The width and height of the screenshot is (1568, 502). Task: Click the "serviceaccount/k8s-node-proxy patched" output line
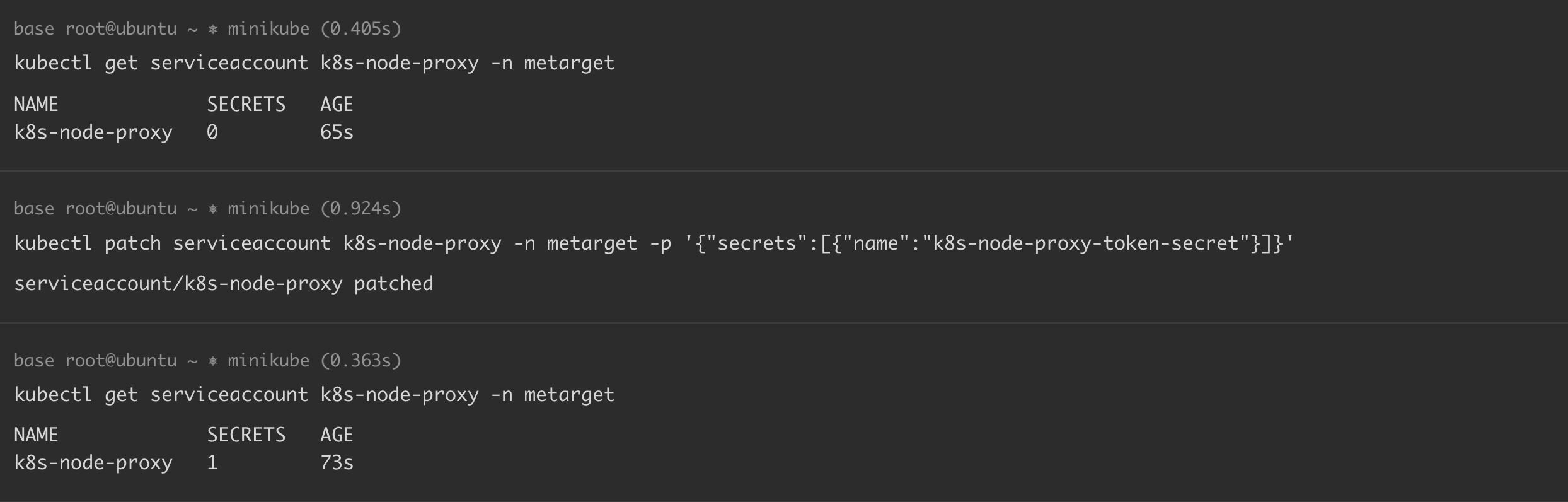coord(223,284)
